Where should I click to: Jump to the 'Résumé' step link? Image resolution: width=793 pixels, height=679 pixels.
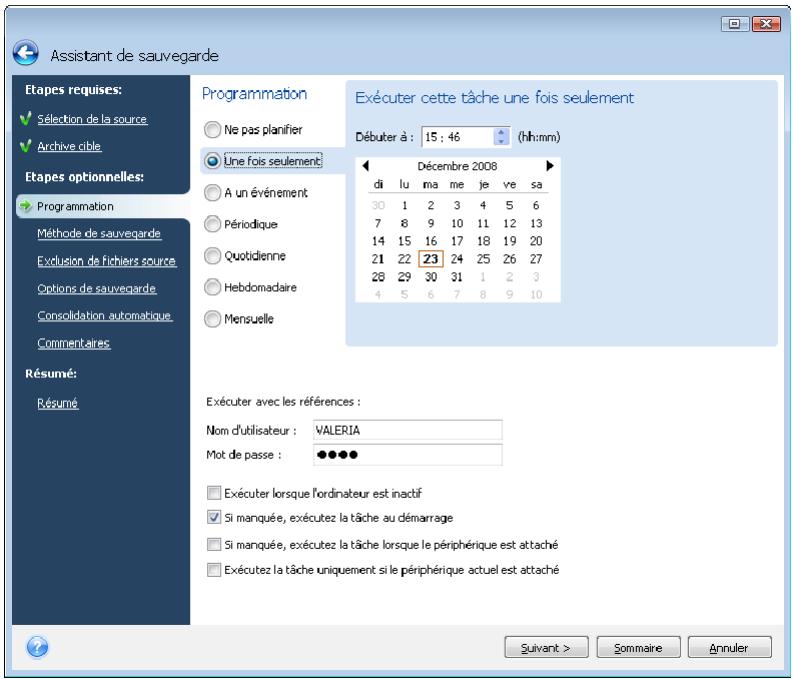58,403
